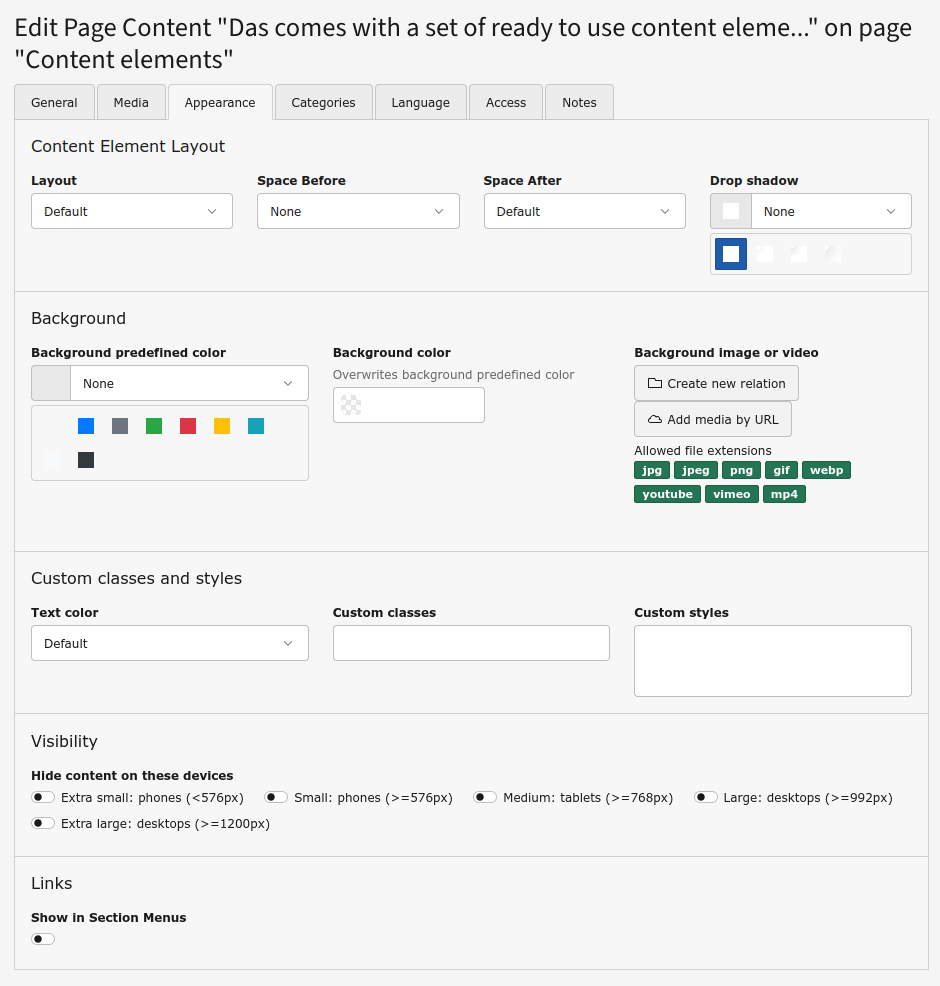
Task: Focus the Custom classes input field
Action: click(x=471, y=643)
